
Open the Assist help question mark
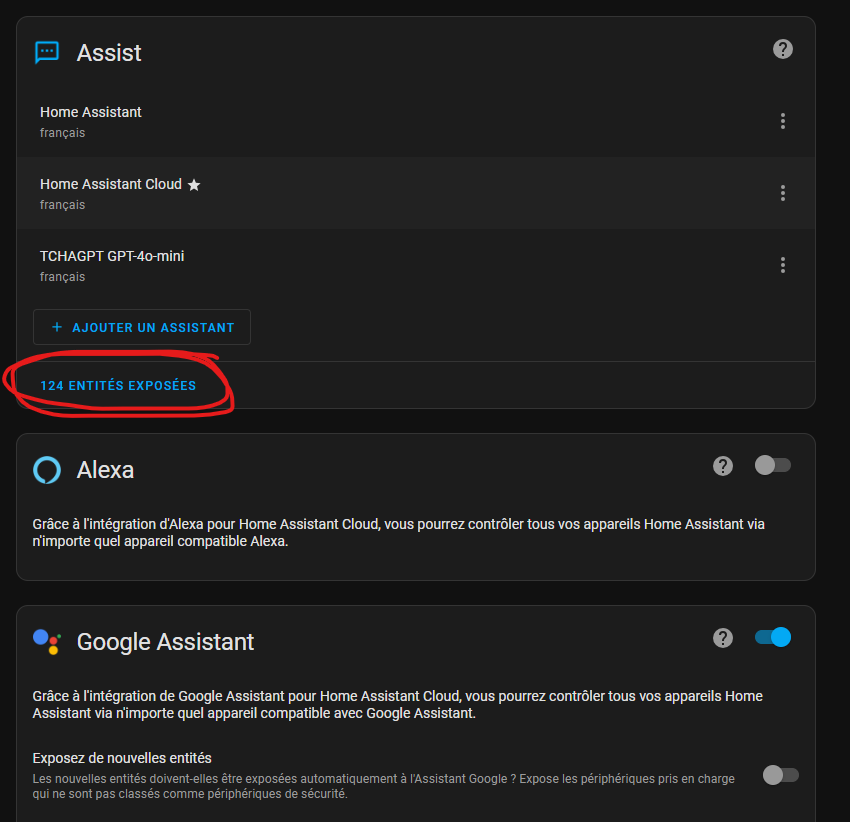783,49
